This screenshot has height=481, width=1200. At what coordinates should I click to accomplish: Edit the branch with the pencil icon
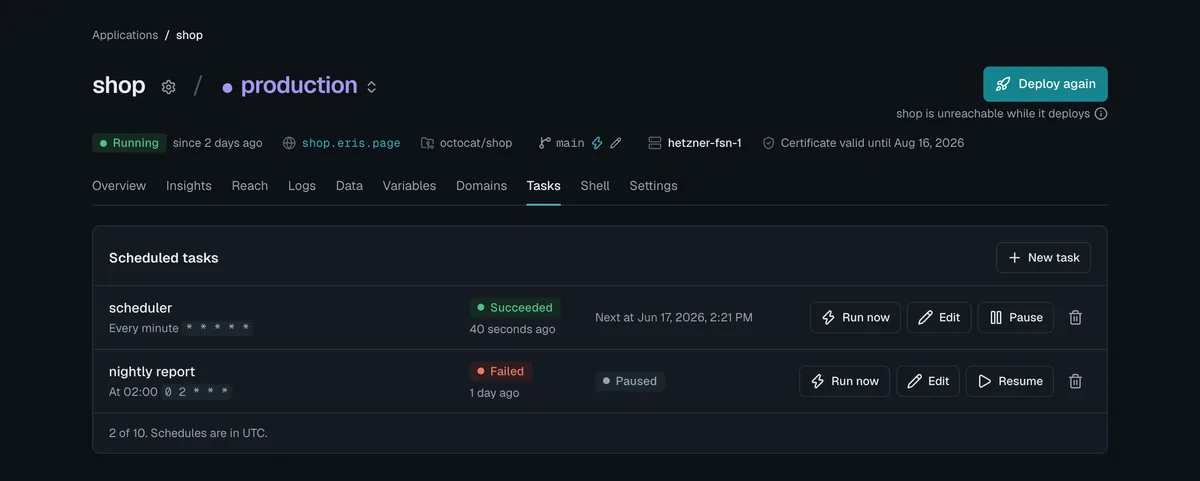coord(616,143)
